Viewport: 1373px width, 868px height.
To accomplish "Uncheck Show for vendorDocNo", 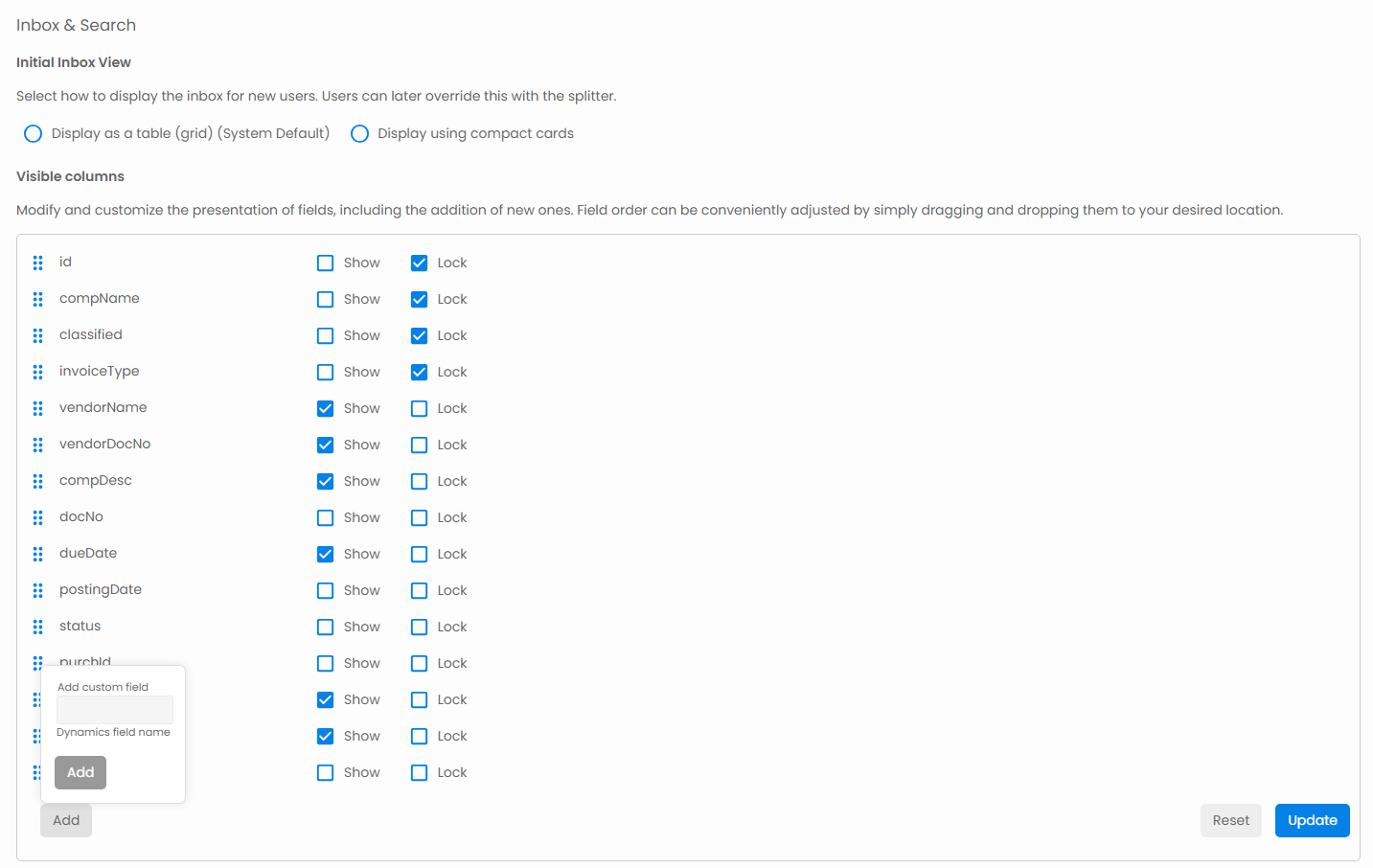I will pos(326,445).
